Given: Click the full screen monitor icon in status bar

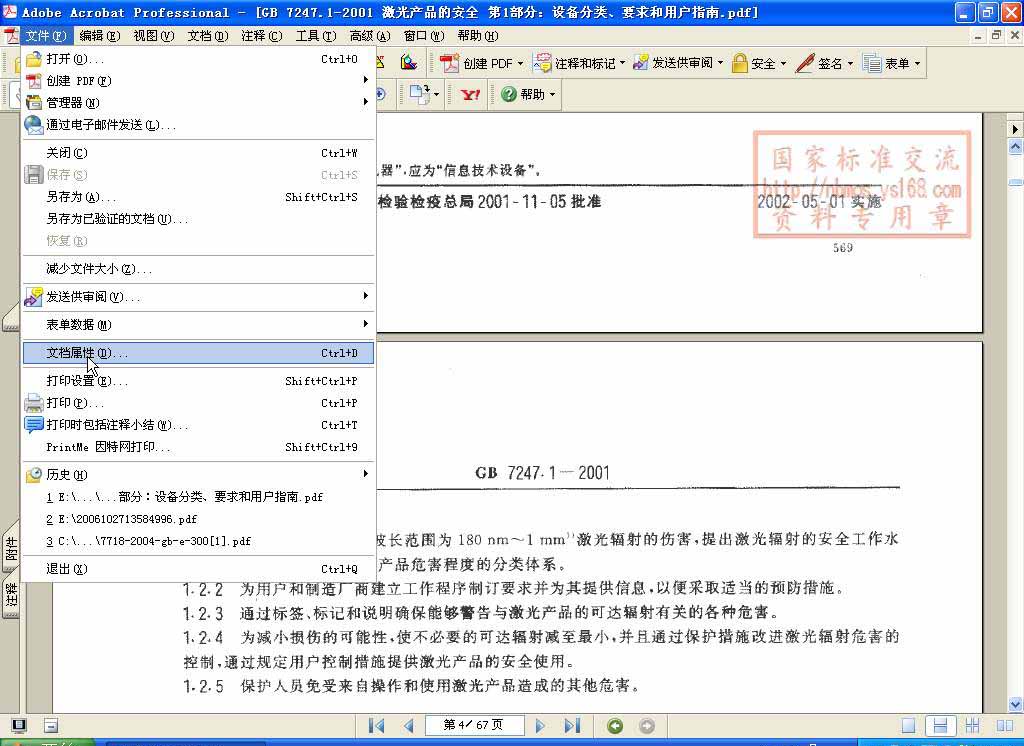Looking at the screenshot, I should tap(19, 725).
